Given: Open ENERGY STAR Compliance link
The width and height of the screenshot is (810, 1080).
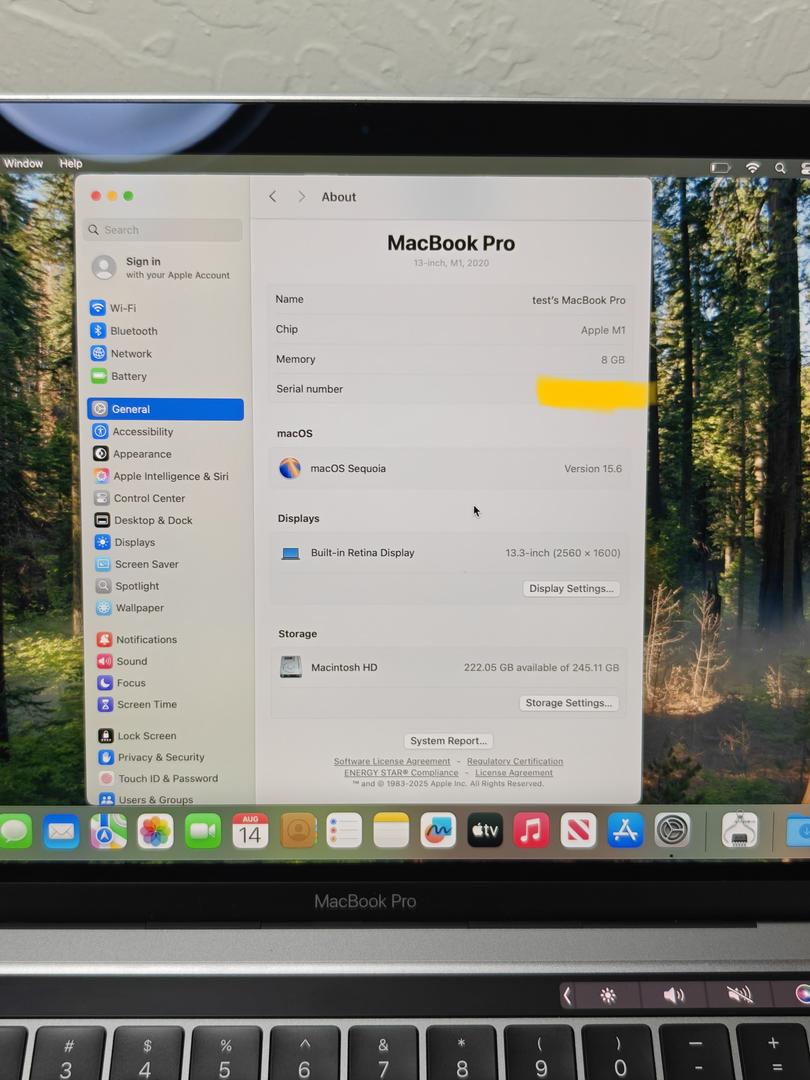Looking at the screenshot, I should pyautogui.click(x=401, y=773).
